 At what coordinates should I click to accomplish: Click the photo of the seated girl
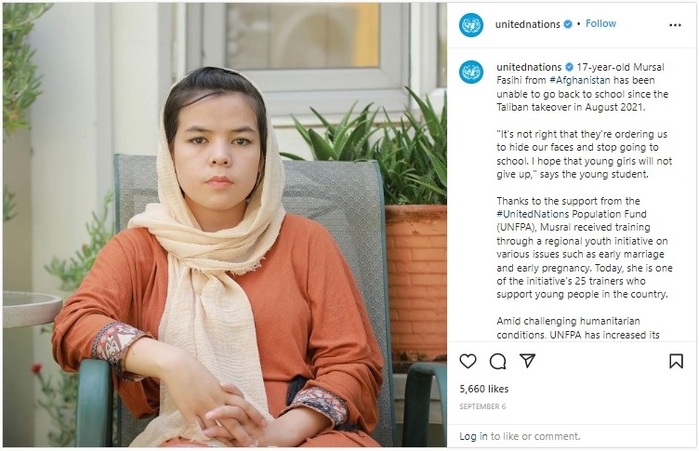tap(225, 225)
